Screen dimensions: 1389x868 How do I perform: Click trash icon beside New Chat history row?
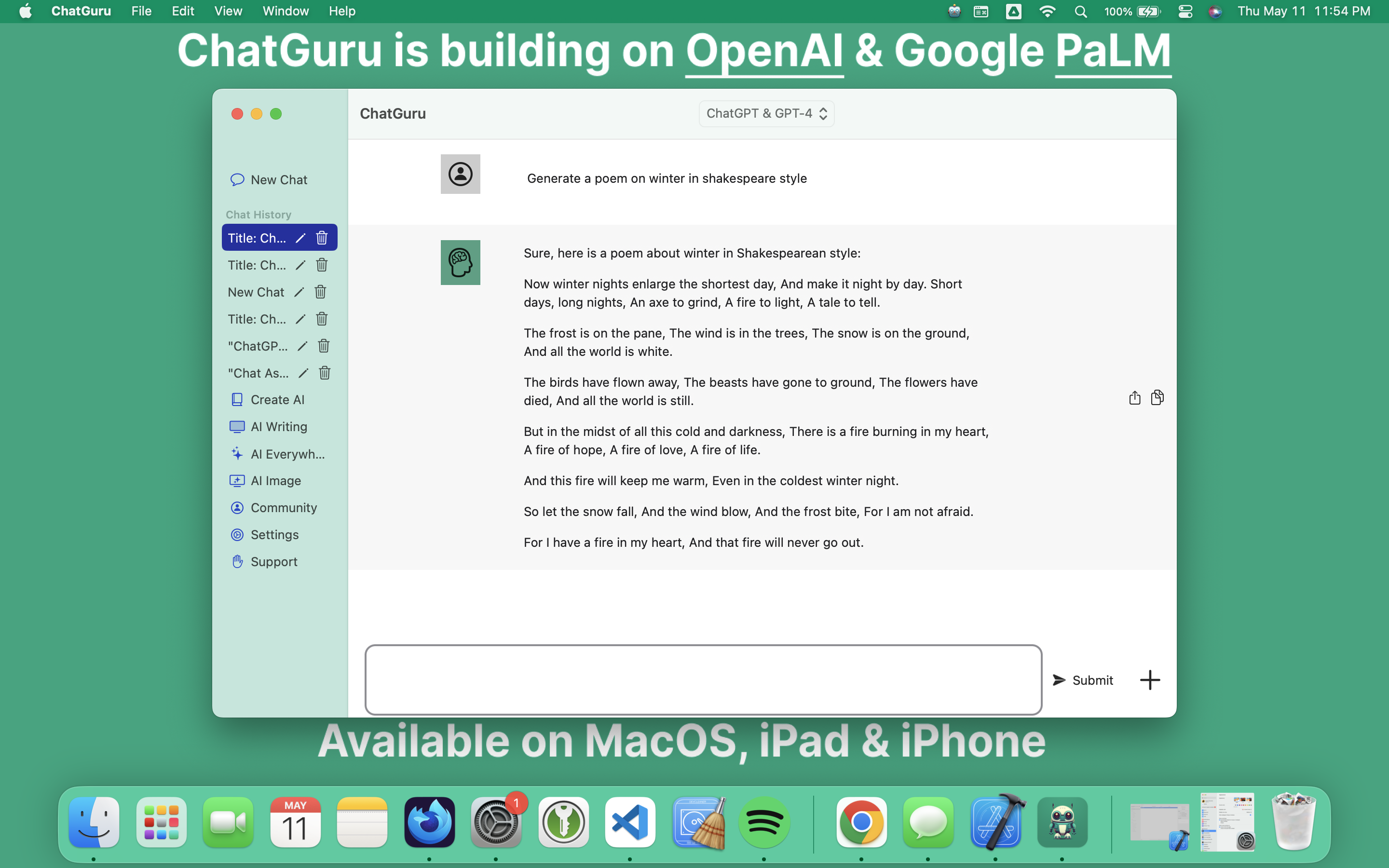(x=320, y=292)
